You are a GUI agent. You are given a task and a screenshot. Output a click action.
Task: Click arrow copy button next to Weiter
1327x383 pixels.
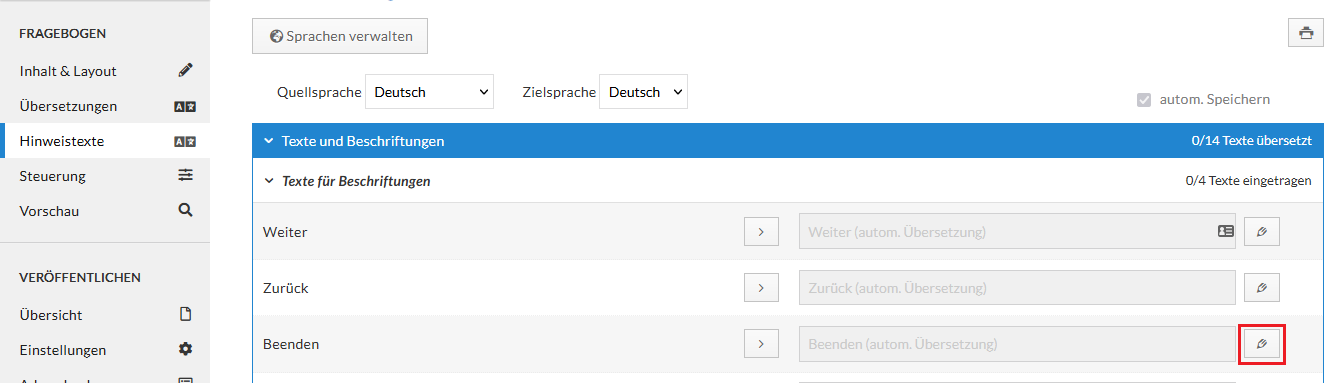761,232
